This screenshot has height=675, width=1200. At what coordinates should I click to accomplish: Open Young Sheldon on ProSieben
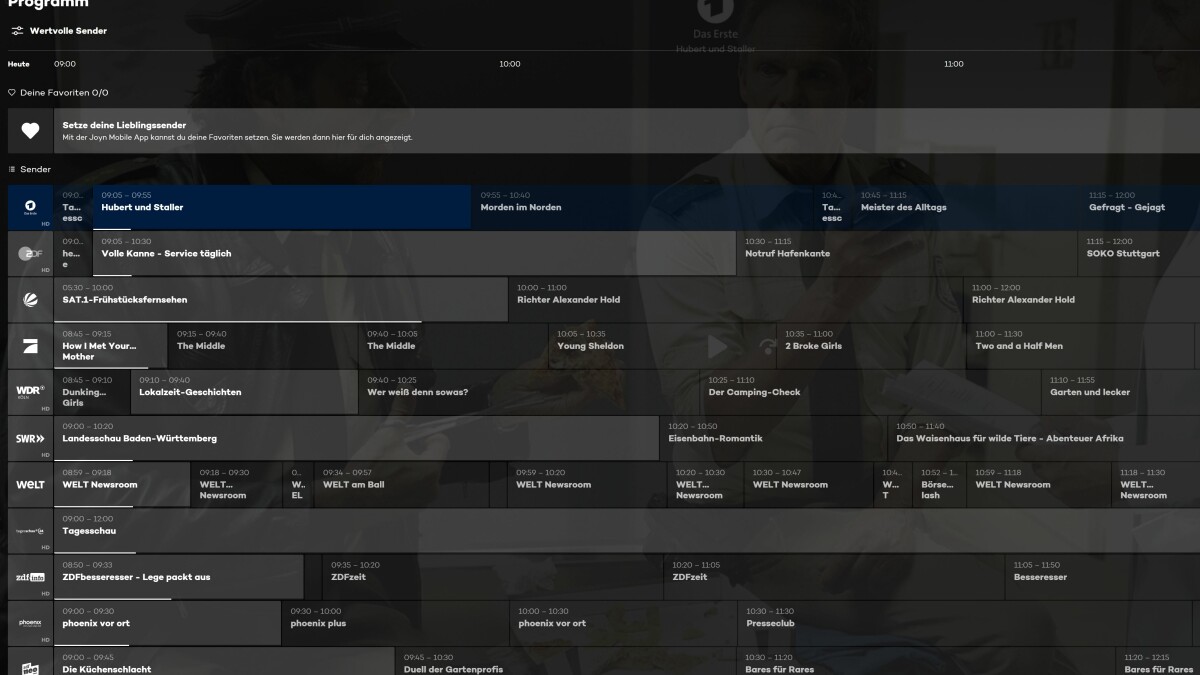point(661,346)
